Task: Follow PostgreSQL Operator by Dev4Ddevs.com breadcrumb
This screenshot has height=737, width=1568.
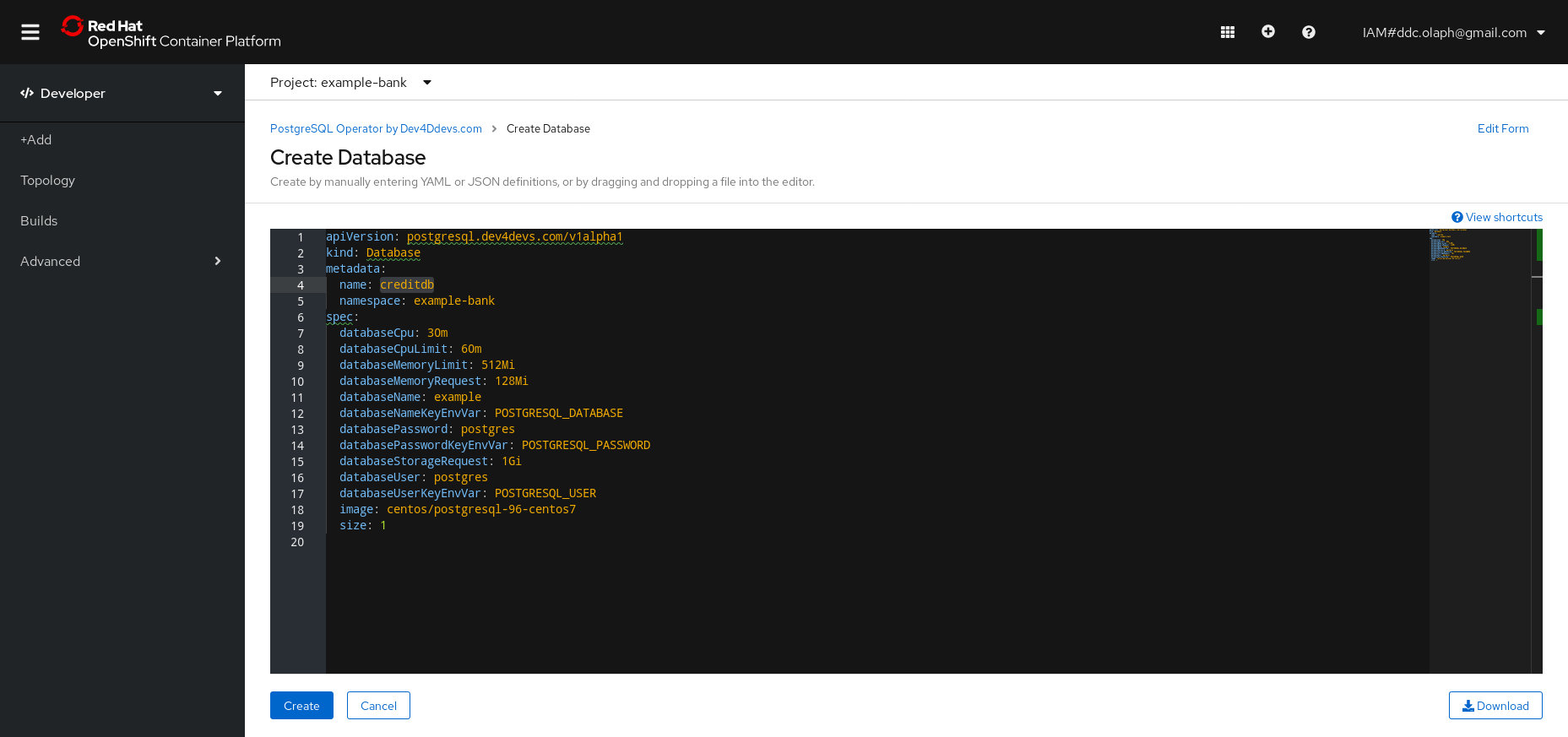Action: [376, 128]
